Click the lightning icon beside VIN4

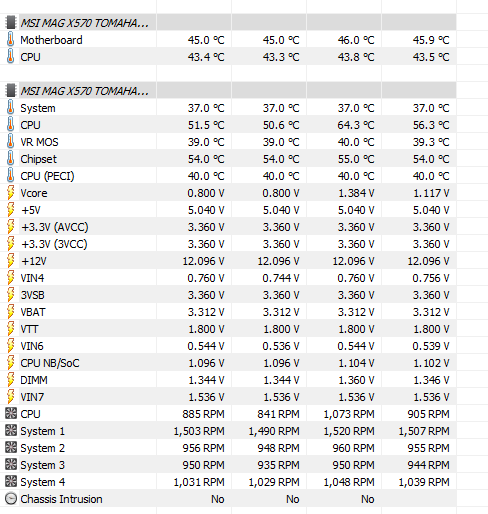pyautogui.click(x=11, y=278)
